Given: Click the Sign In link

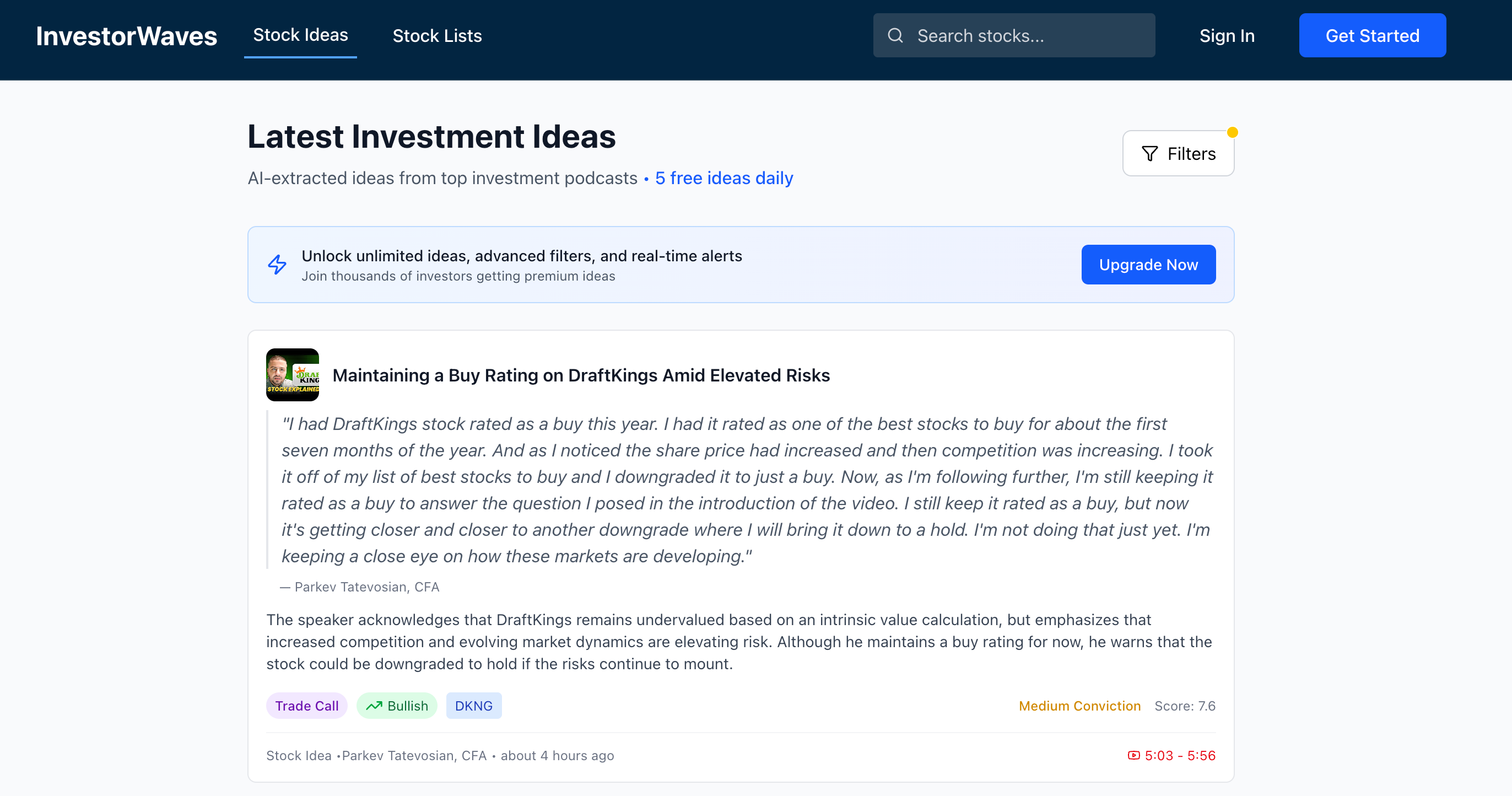Looking at the screenshot, I should tap(1226, 36).
